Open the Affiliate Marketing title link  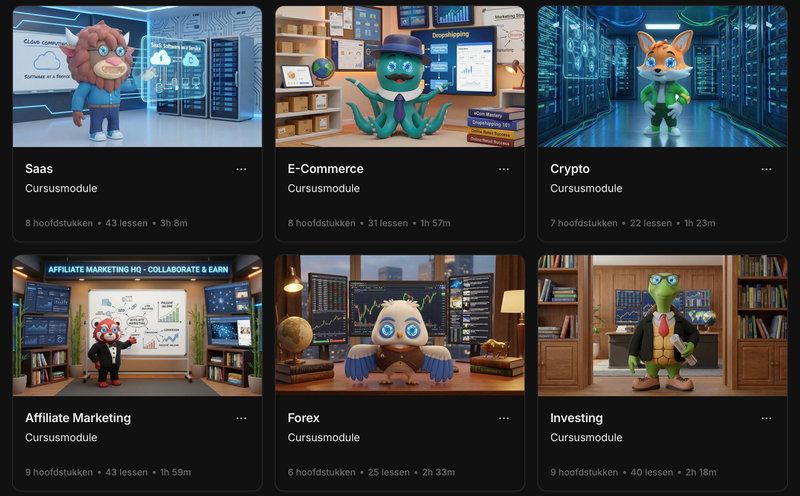point(78,418)
